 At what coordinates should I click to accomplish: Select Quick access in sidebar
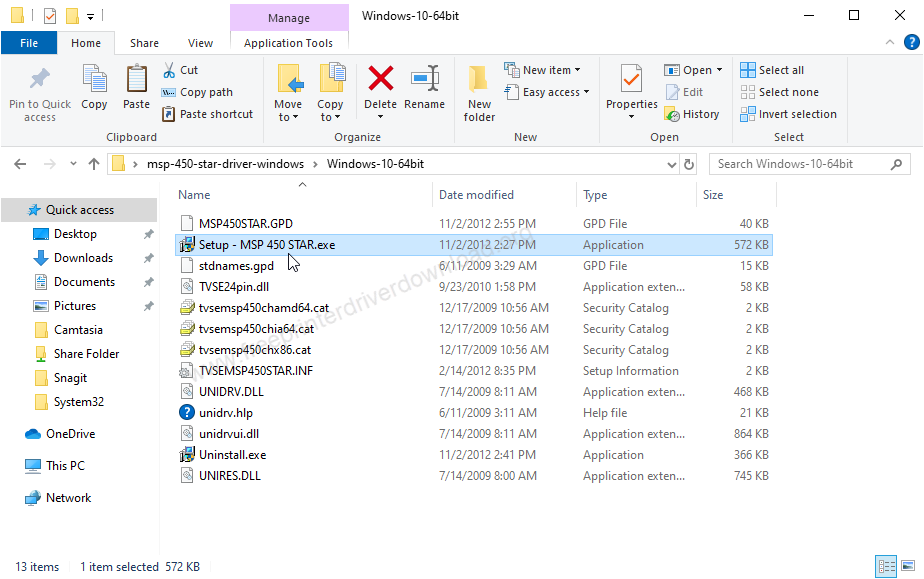[x=80, y=210]
